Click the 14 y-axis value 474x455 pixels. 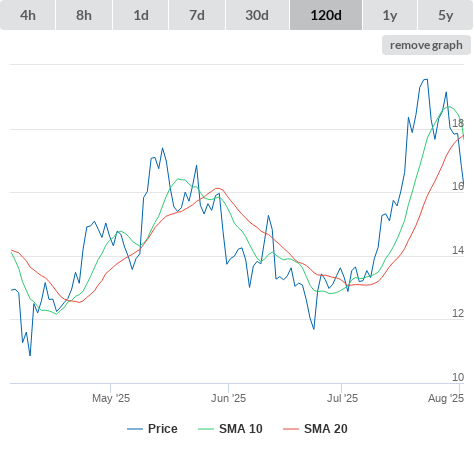[x=458, y=250]
